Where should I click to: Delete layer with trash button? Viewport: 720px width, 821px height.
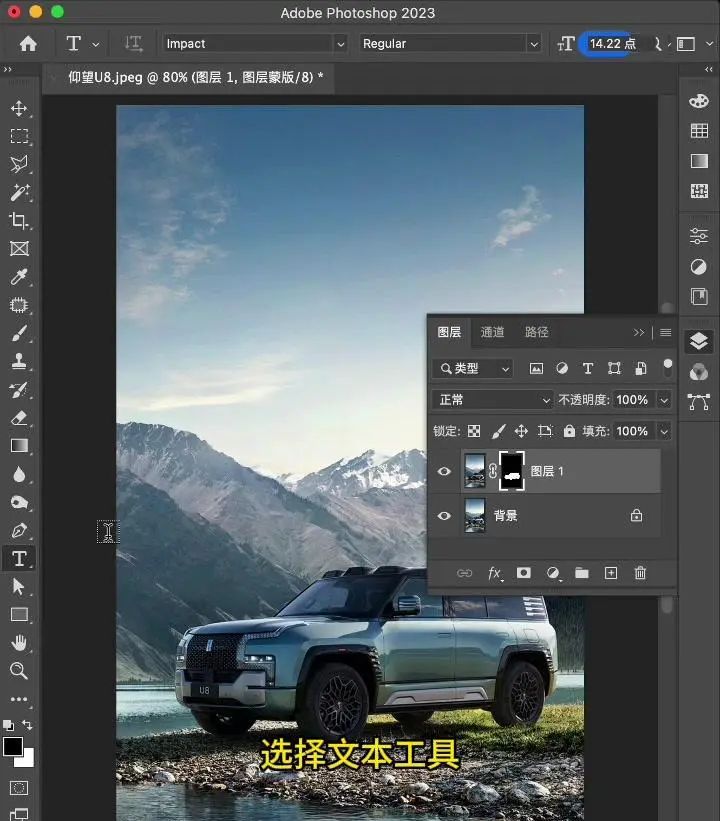tap(640, 573)
